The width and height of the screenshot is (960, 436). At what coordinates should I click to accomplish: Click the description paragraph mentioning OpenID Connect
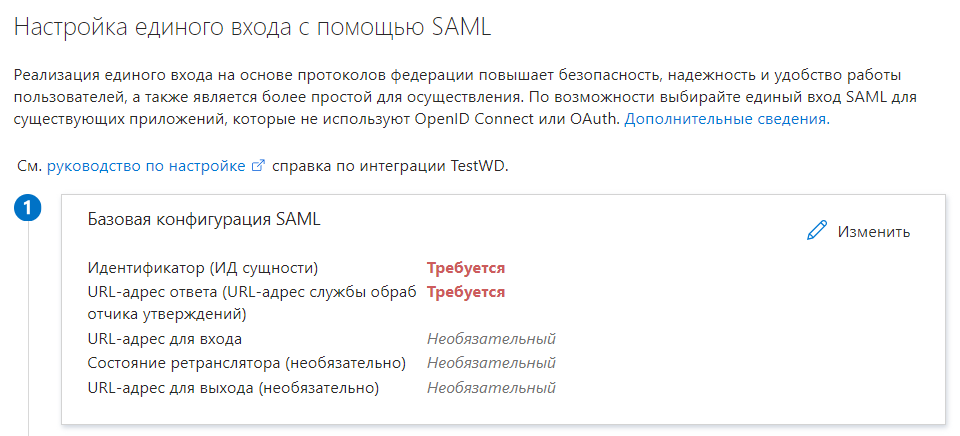[460, 98]
